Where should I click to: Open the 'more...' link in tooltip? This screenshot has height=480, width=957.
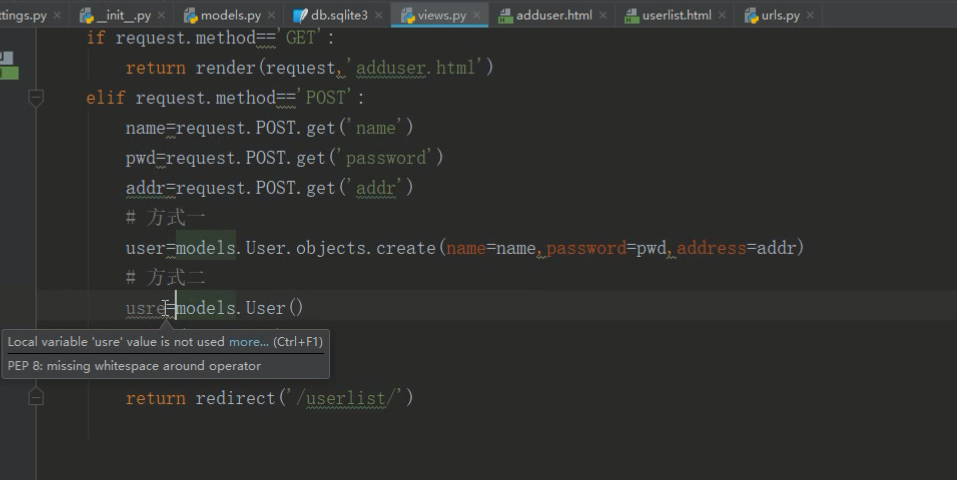tap(248, 342)
